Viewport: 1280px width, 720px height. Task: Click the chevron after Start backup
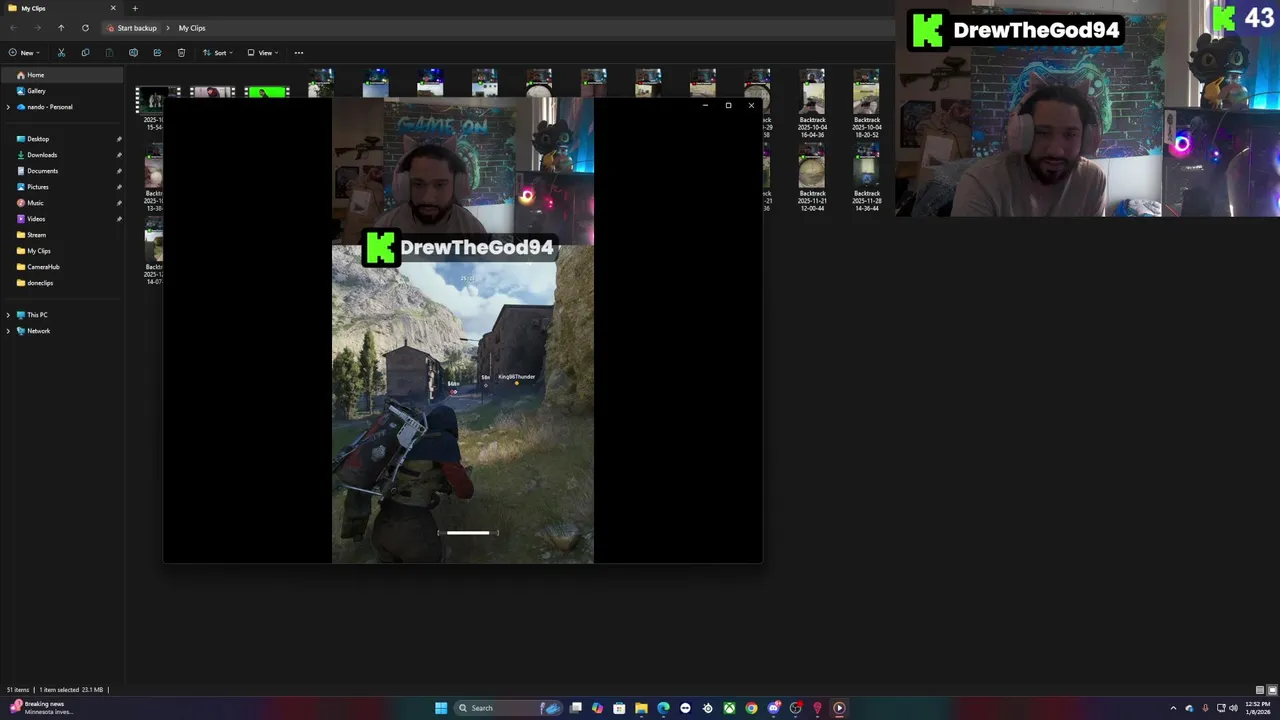(x=168, y=28)
